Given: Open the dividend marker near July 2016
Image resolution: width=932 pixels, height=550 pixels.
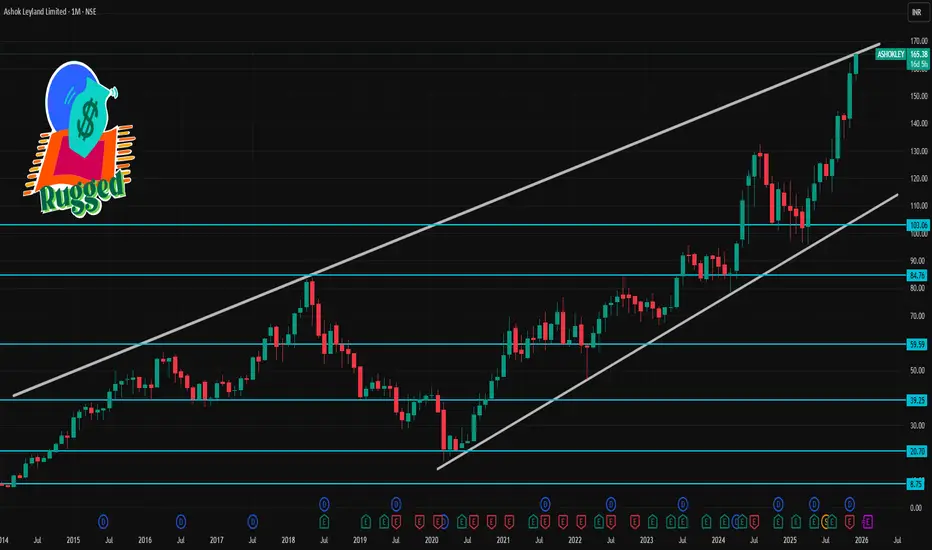Looking at the screenshot, I should (181, 522).
